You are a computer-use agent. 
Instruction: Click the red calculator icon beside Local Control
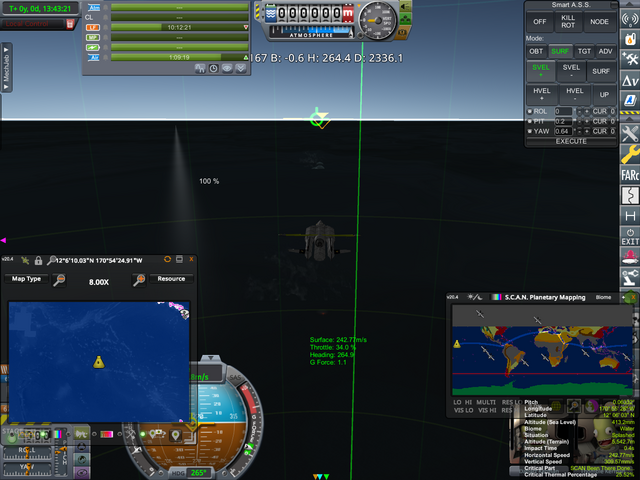click(x=70, y=24)
